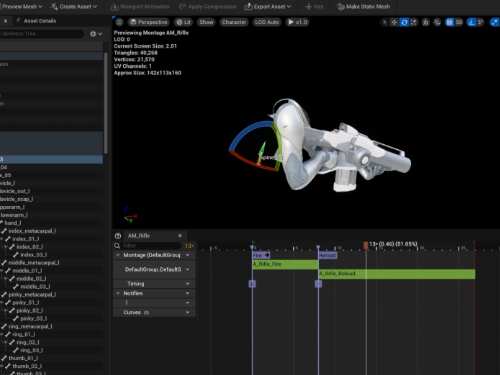
Task: Open the Create Asset menu
Action: click(74, 6)
